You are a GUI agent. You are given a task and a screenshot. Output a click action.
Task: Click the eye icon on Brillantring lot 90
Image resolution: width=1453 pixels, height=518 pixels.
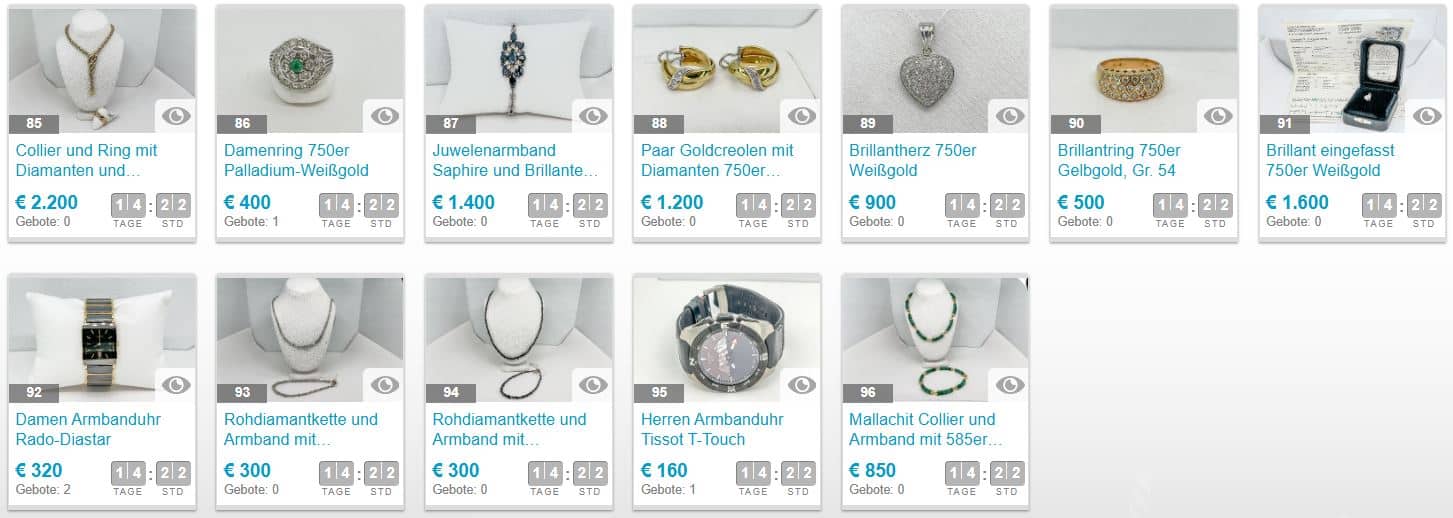pos(1218,116)
